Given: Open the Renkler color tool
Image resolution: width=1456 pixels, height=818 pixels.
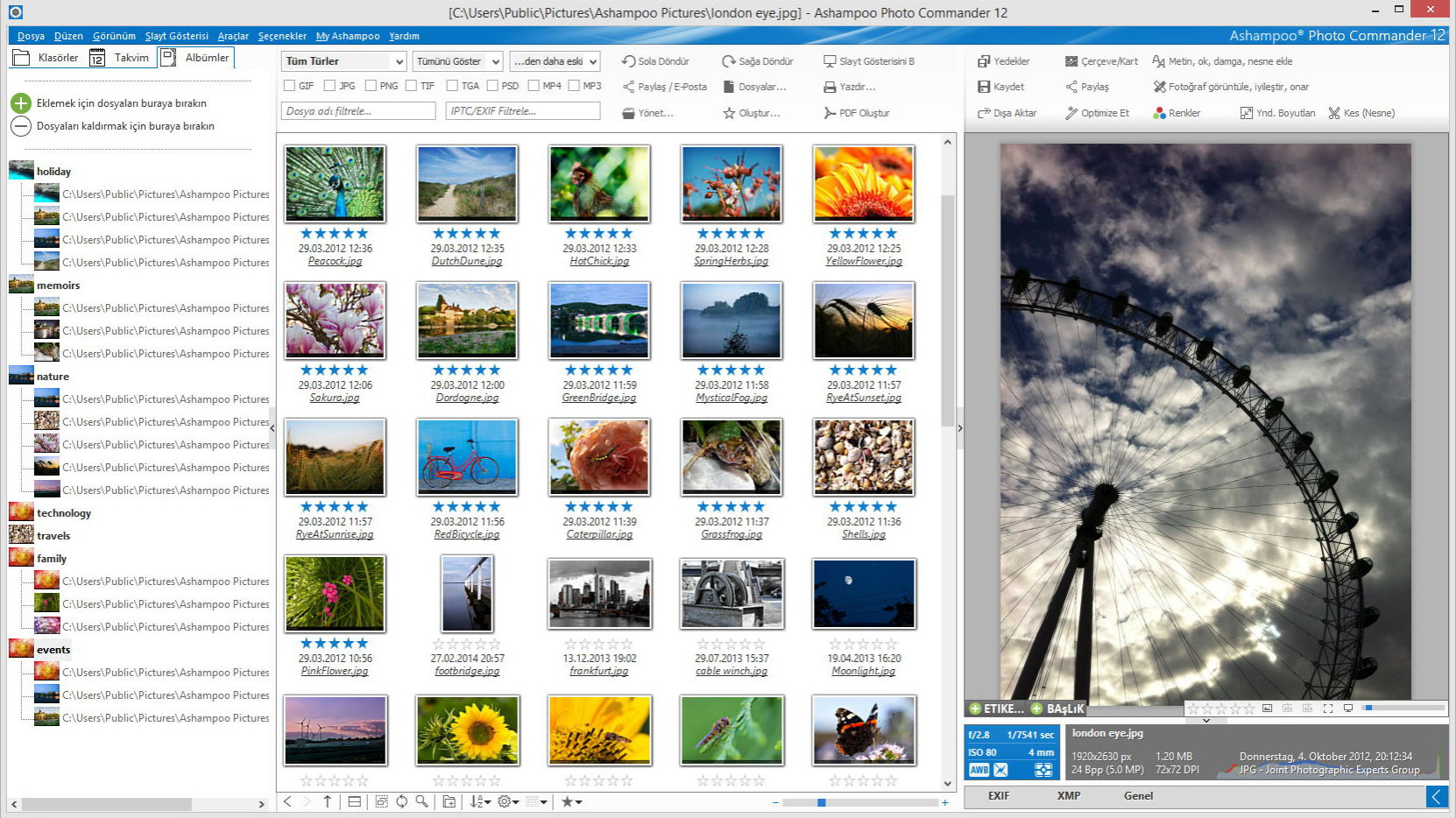Looking at the screenshot, I should [x=1159, y=113].
